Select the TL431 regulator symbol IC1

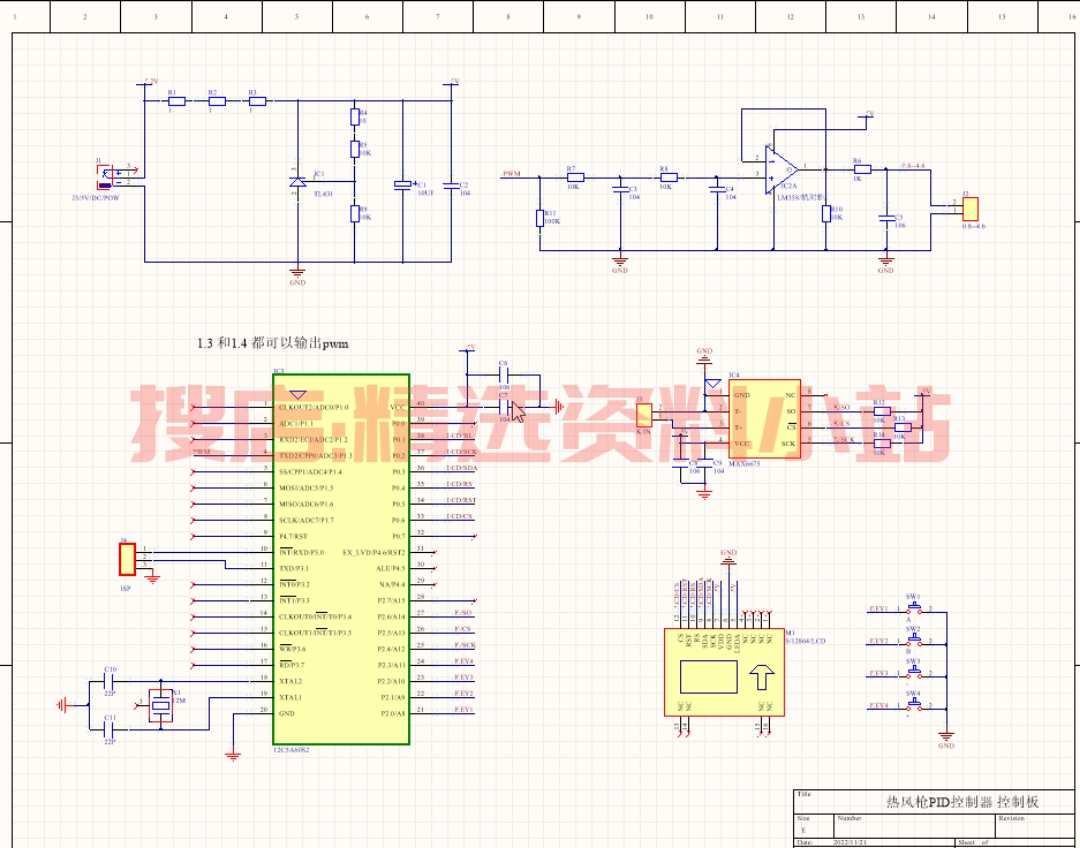pyautogui.click(x=298, y=182)
